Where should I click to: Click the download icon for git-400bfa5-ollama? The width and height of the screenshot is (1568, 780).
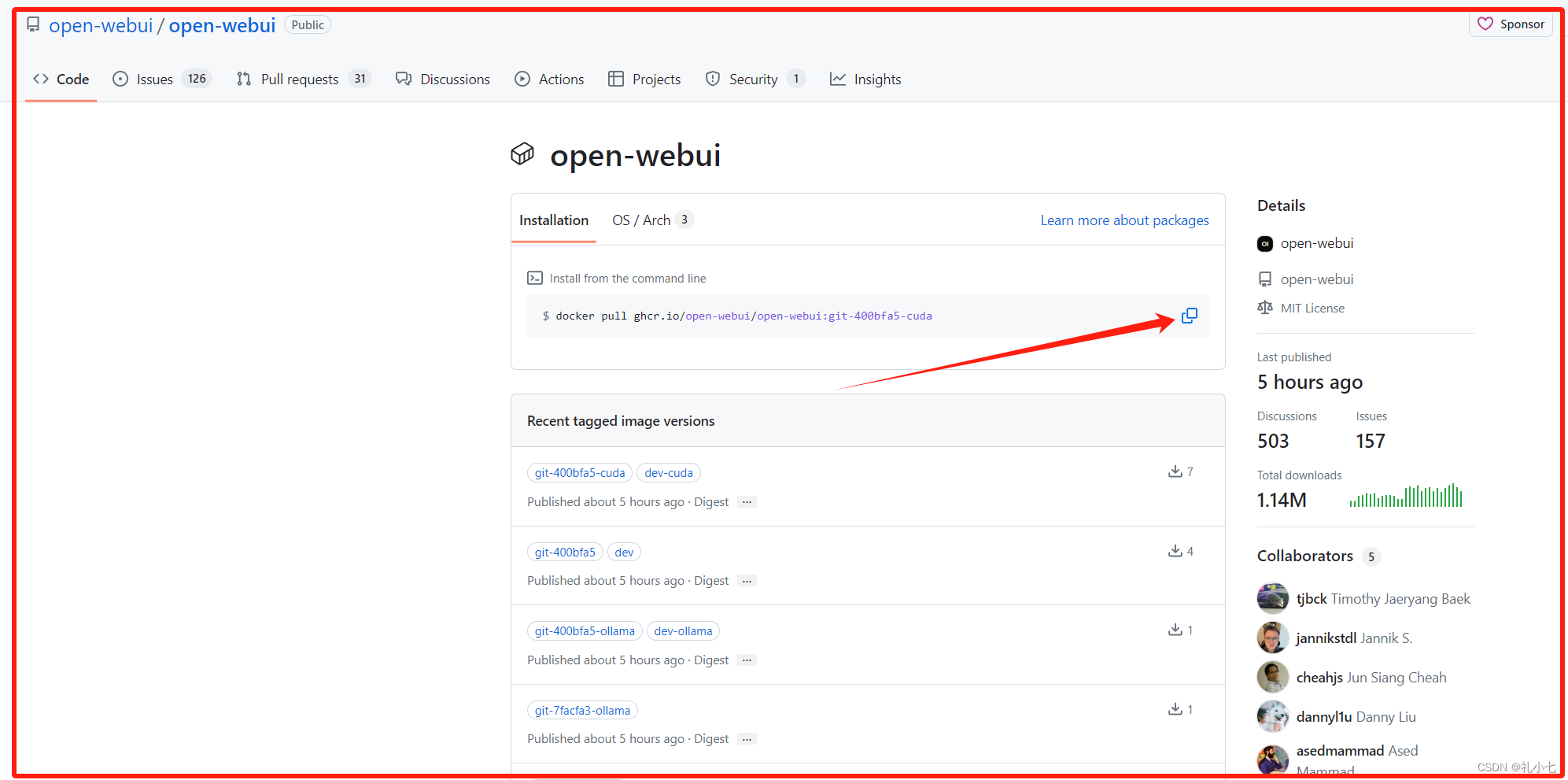(x=1175, y=630)
